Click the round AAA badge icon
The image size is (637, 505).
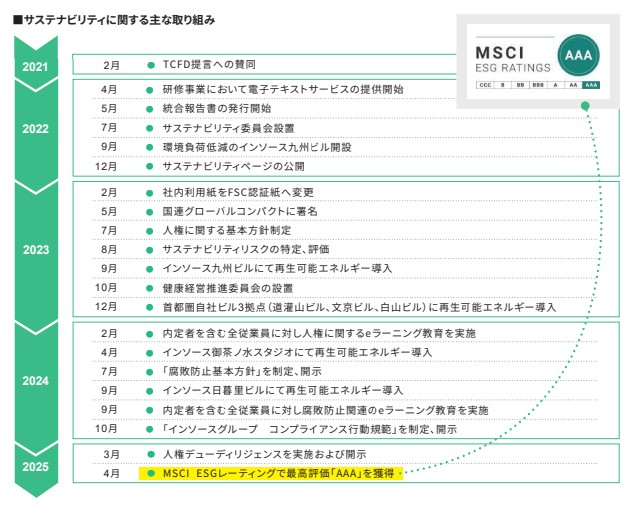click(580, 57)
